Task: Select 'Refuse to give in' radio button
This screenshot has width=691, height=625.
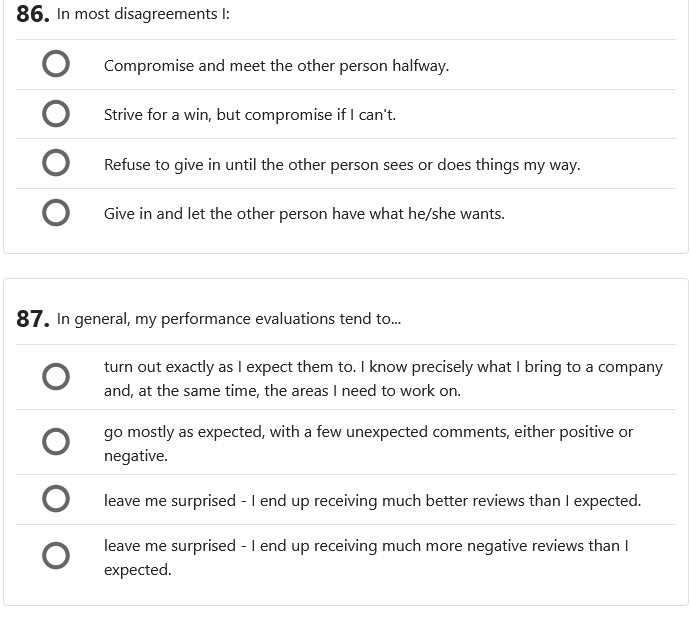Action: [x=56, y=163]
